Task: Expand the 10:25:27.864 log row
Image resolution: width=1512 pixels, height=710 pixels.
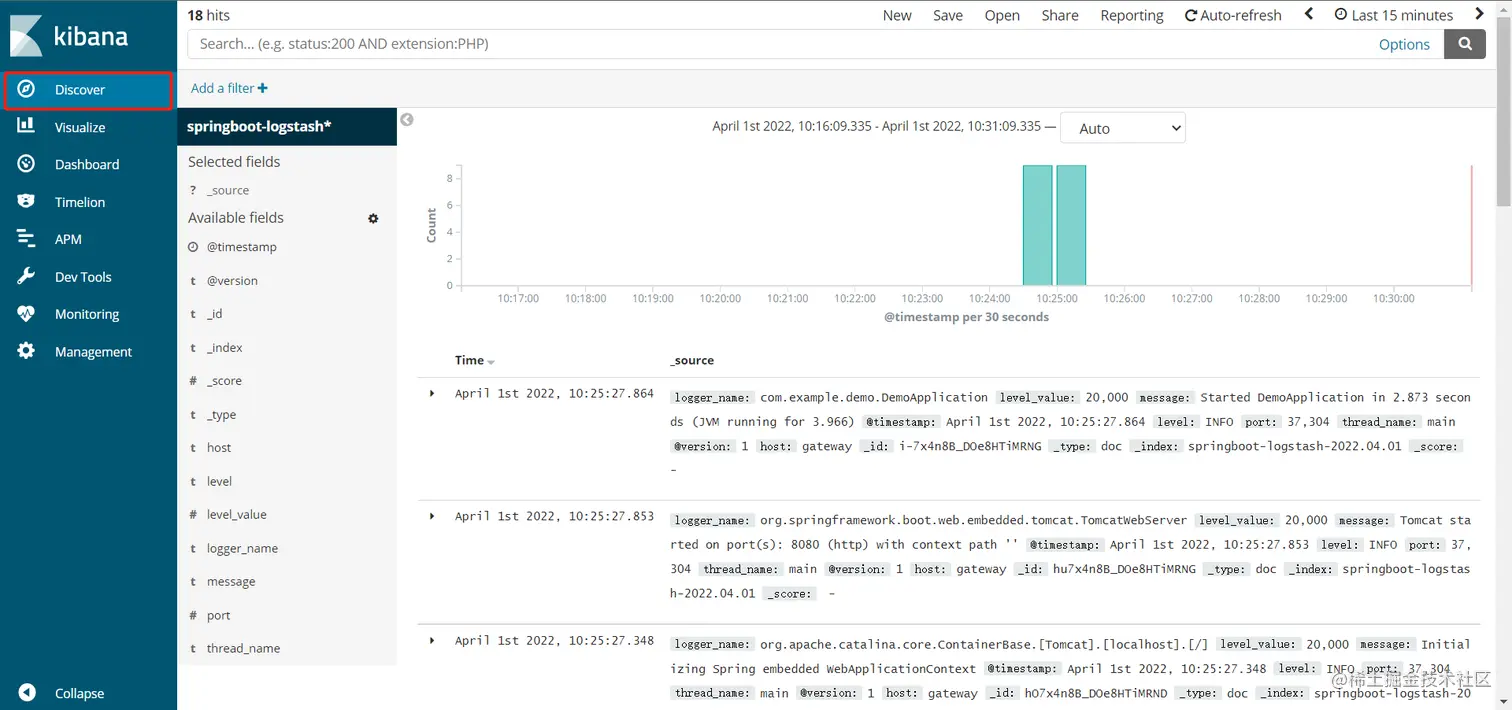Action: [x=432, y=393]
